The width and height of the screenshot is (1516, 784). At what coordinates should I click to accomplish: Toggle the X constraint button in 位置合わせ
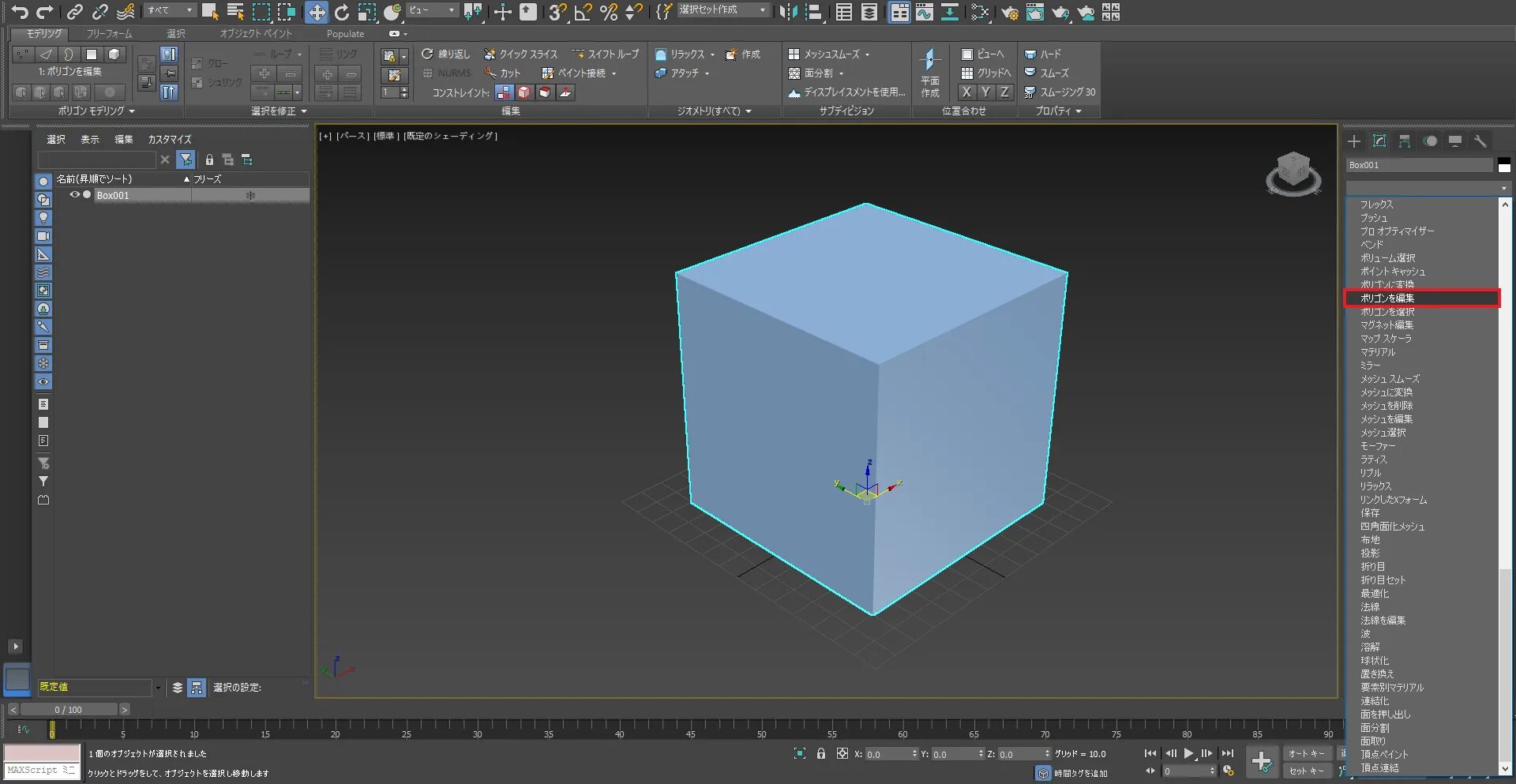966,92
